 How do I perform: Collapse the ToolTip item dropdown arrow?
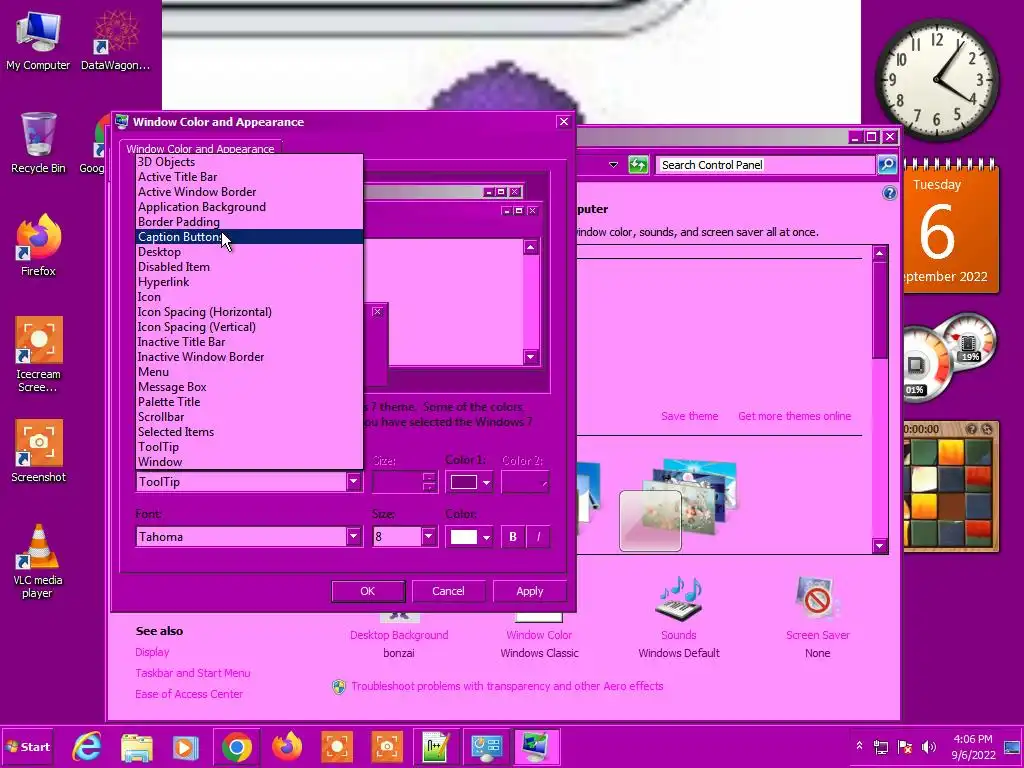click(353, 482)
